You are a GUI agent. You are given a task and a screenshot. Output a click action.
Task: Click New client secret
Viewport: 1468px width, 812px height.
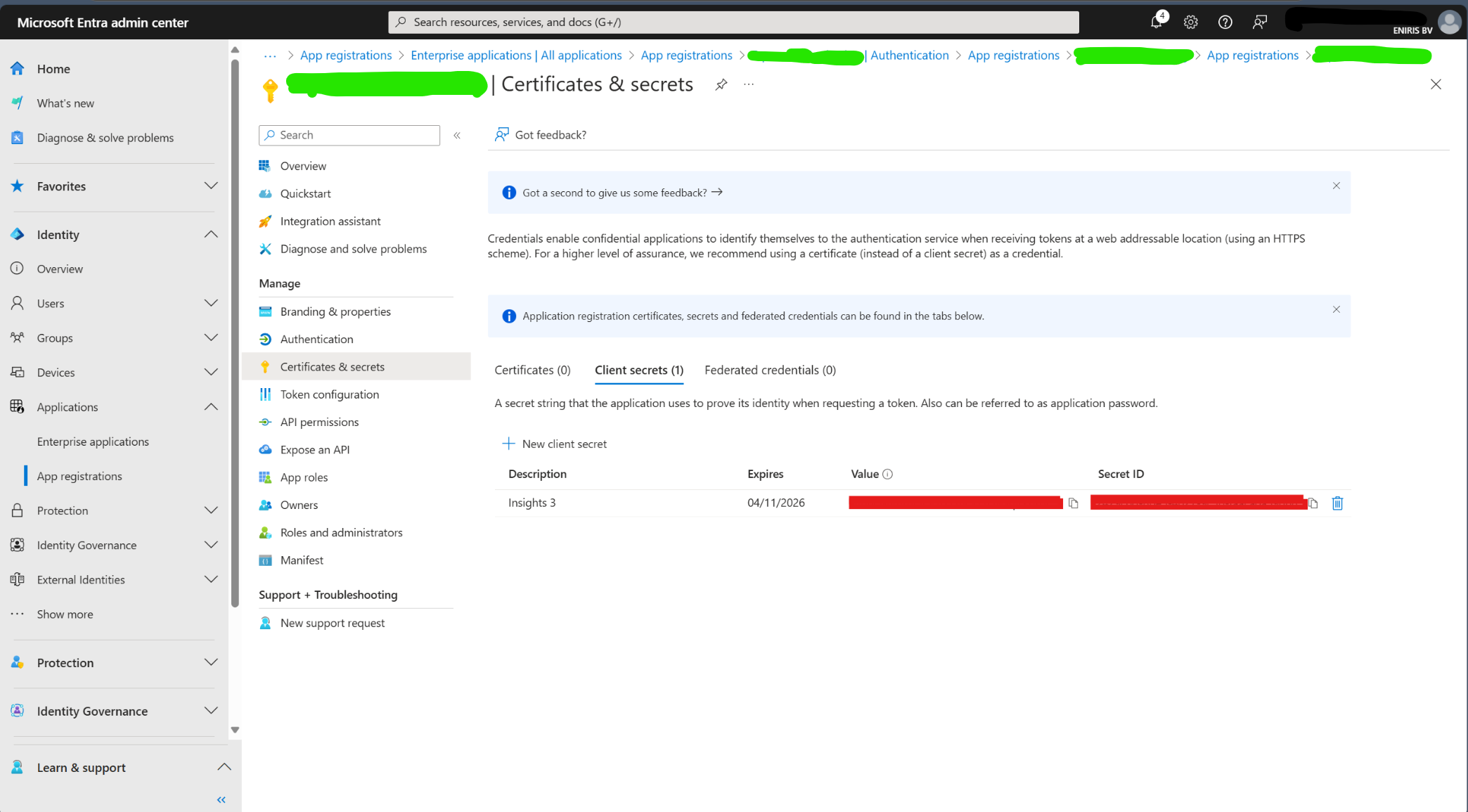point(554,444)
